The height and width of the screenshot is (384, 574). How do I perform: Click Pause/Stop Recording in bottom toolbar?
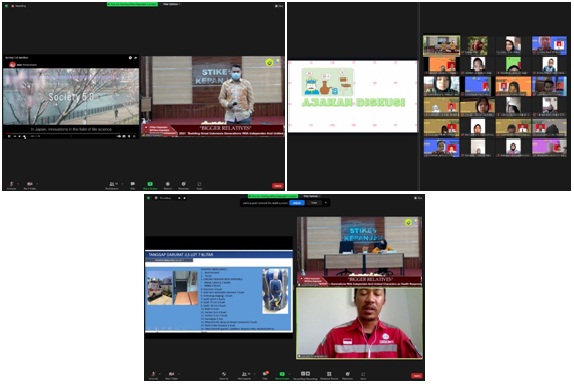coord(305,374)
